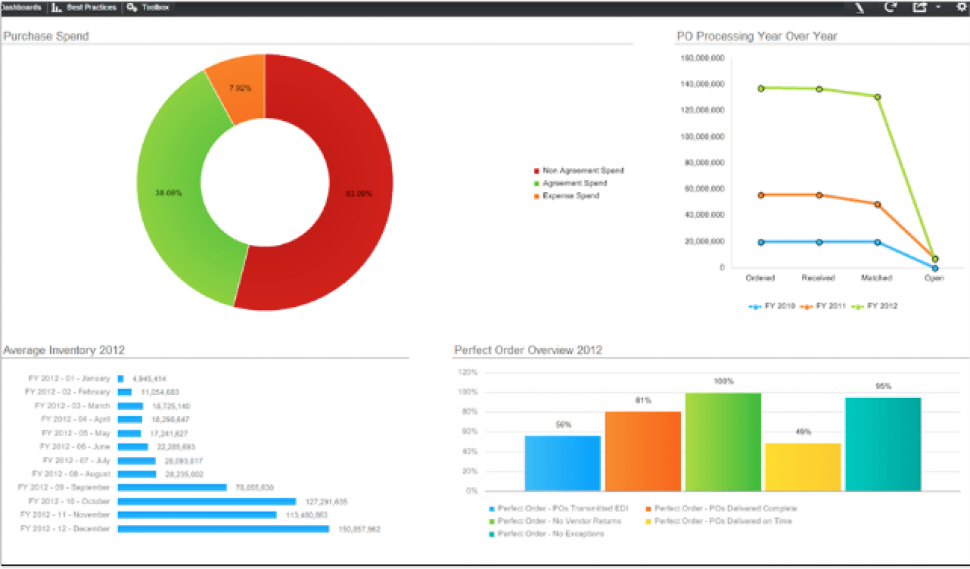The width and height of the screenshot is (970, 569).
Task: Click the Purchase Spend panel title
Action: pos(46,36)
